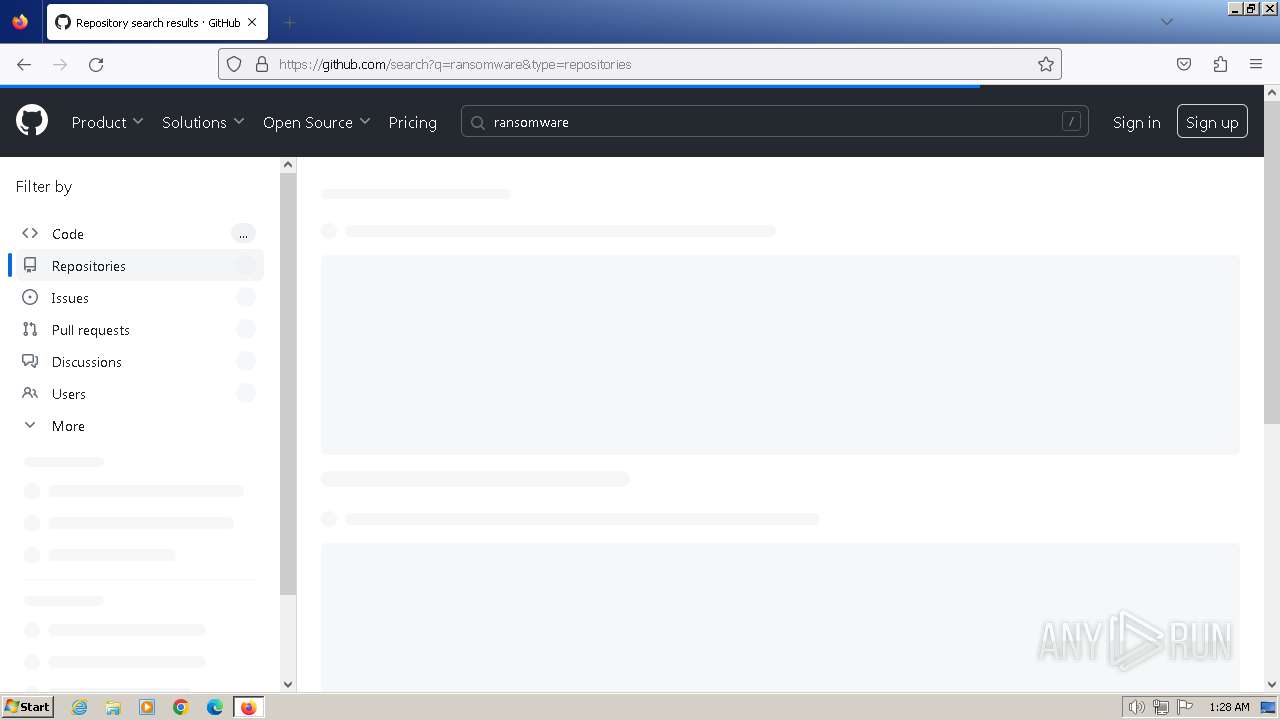This screenshot has width=1280, height=720.
Task: Select the Repository search results browser tab
Action: tap(157, 22)
